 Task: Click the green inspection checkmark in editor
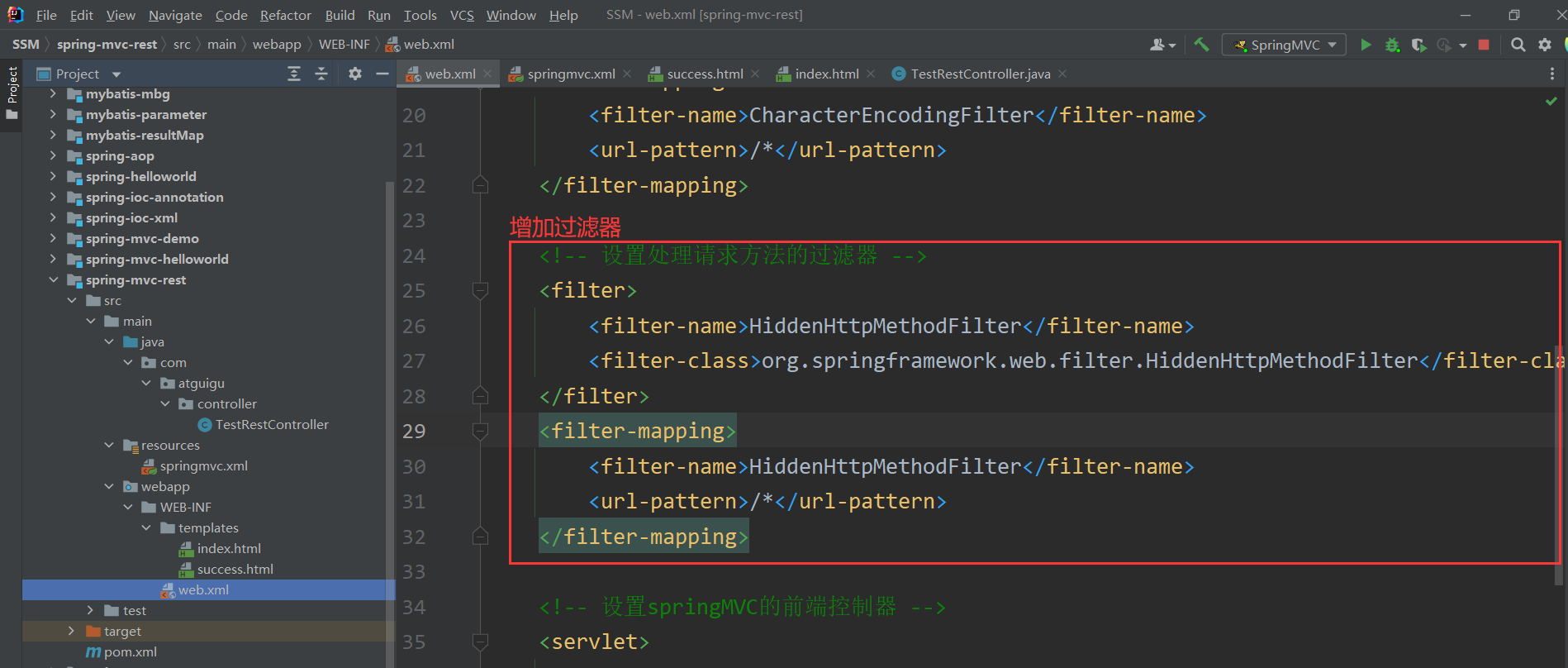point(1551,101)
